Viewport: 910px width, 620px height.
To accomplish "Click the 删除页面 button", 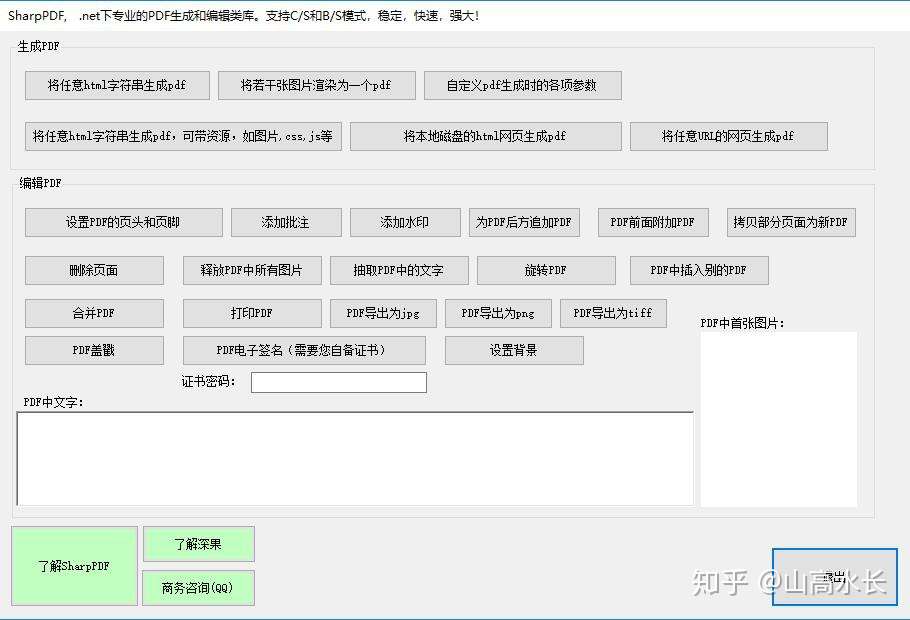I will (94, 271).
